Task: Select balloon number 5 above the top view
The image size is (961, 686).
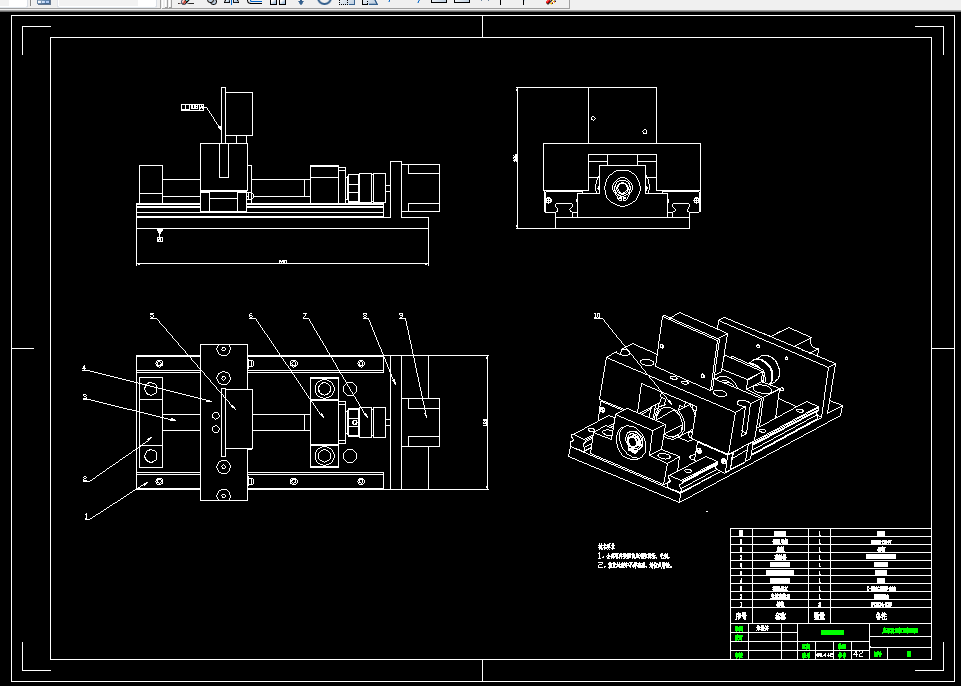Action: click(153, 316)
